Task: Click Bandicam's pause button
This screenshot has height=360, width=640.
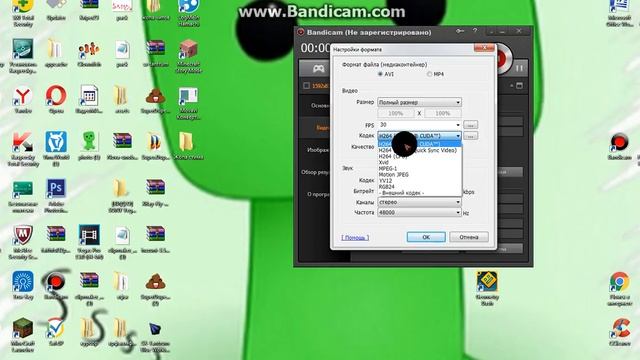Action: 519,68
